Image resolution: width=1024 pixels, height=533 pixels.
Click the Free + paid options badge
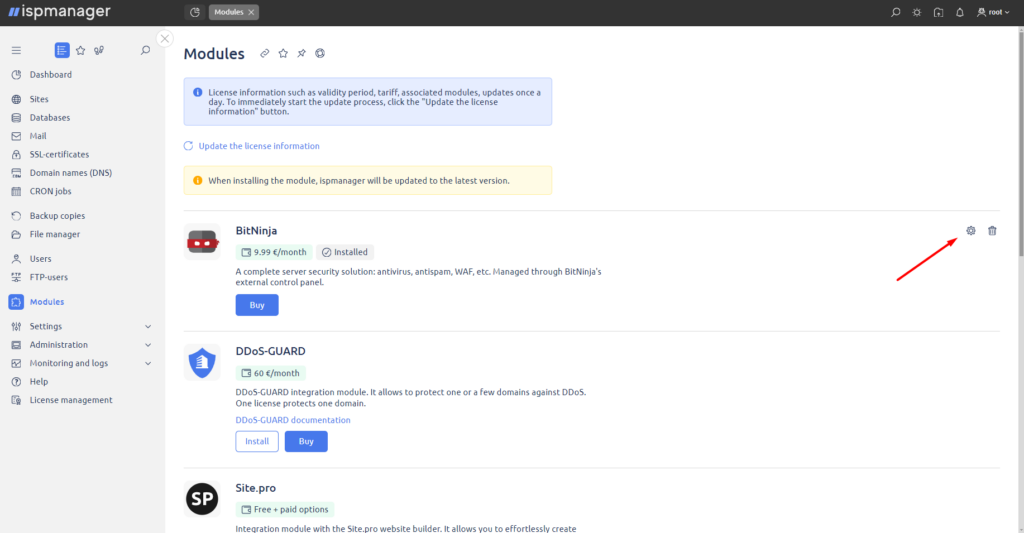pos(285,509)
